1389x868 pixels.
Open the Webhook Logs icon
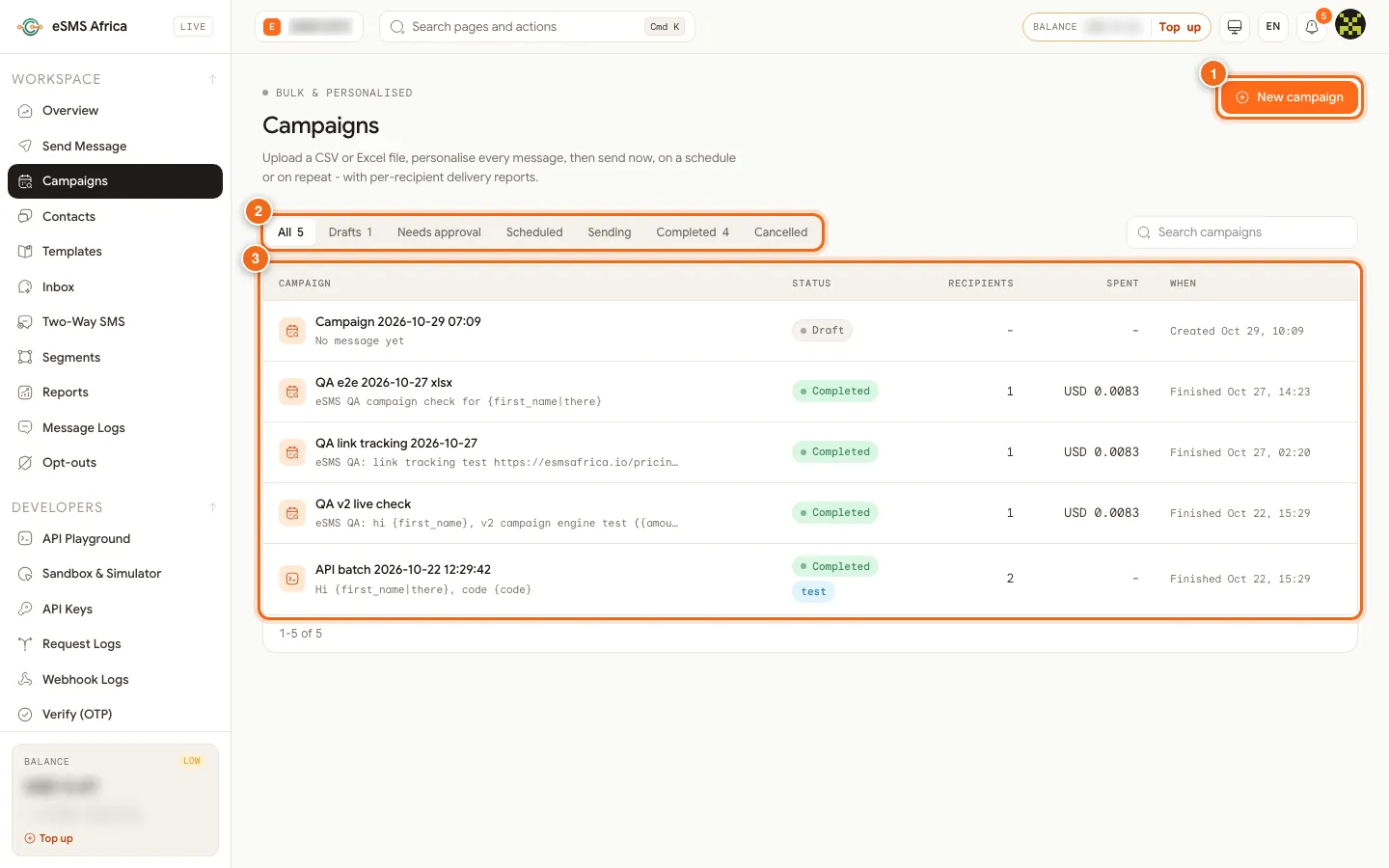point(25,679)
